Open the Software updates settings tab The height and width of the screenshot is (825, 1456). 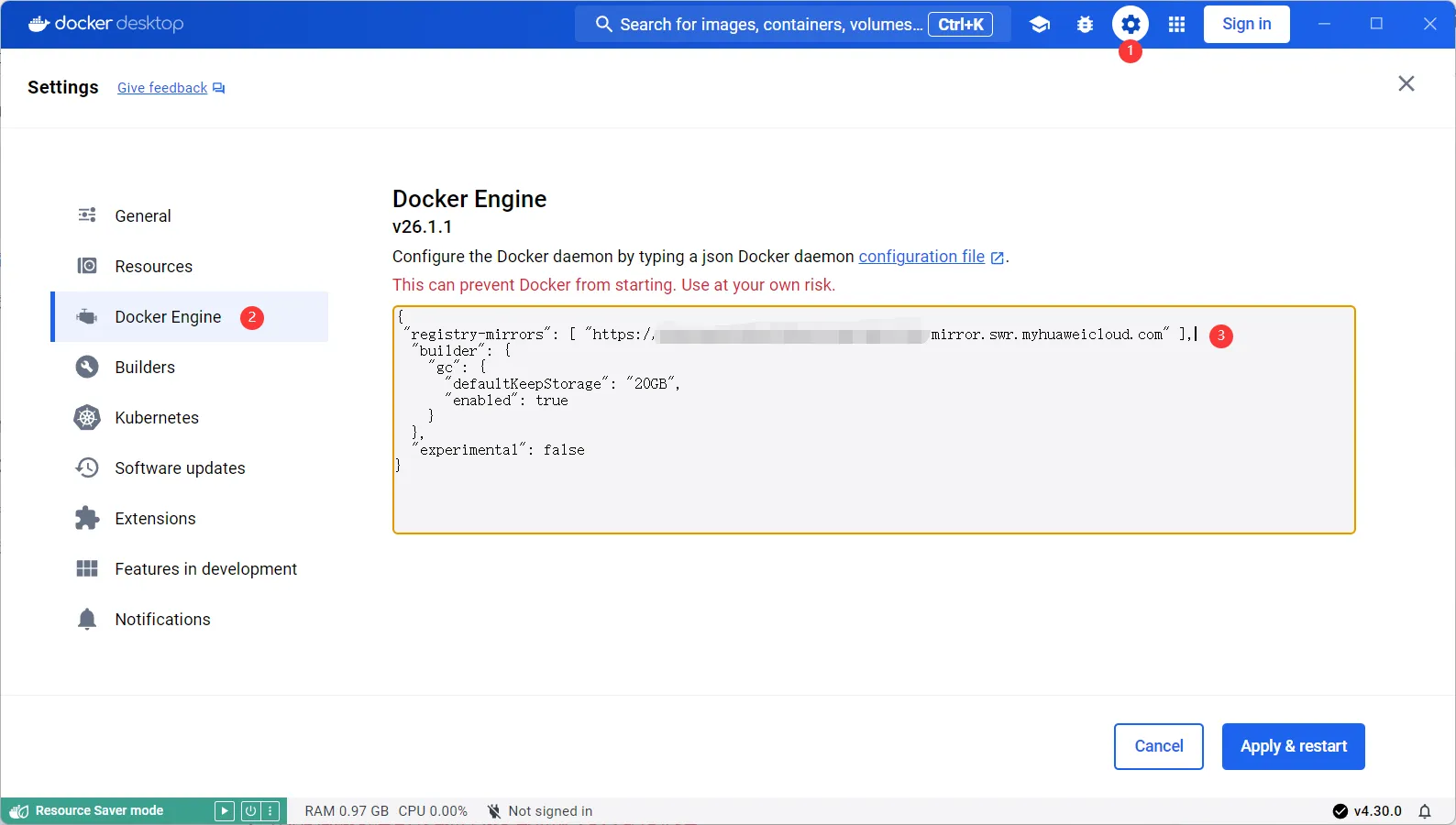(190, 467)
